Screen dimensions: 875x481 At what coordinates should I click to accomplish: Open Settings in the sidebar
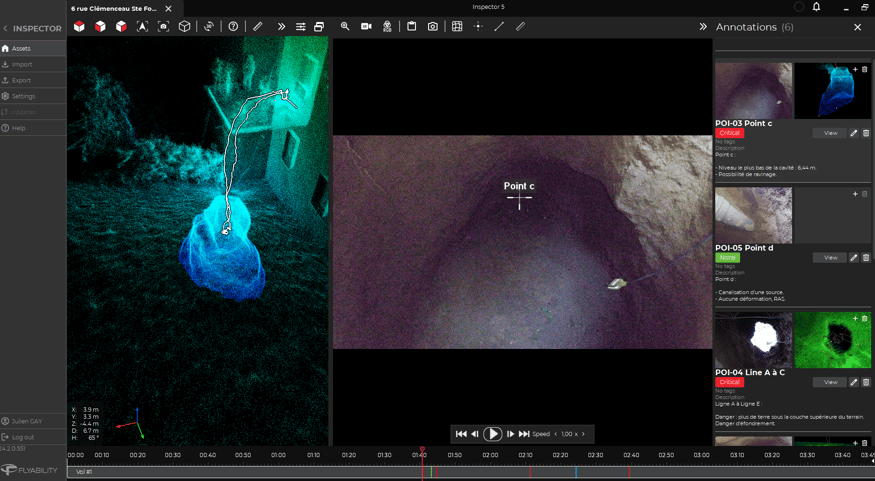(x=33, y=96)
